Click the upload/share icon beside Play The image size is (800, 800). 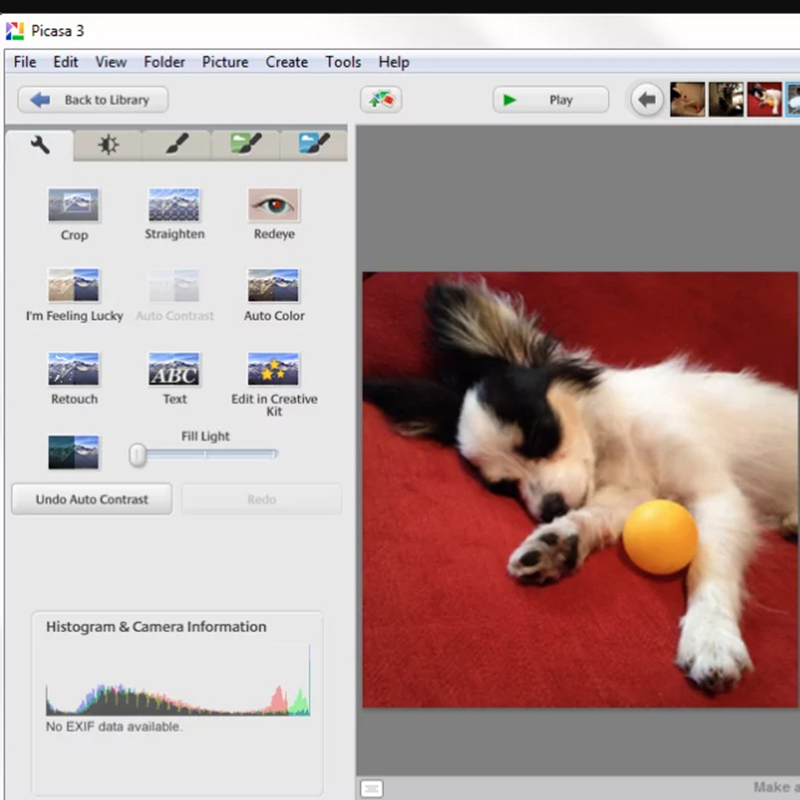click(x=381, y=100)
